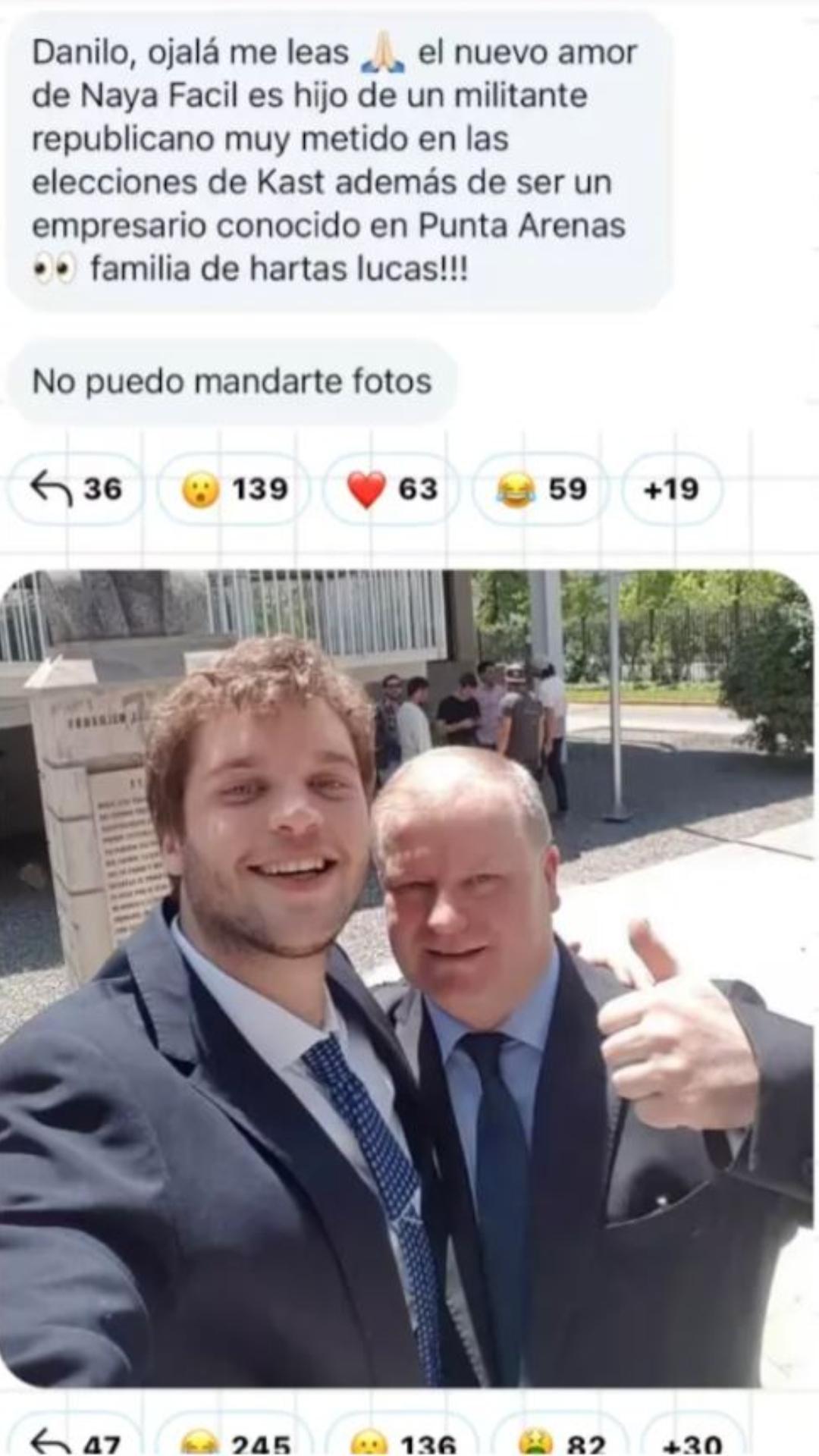Tap the words 'Punta Arenas' in the message

[522, 226]
